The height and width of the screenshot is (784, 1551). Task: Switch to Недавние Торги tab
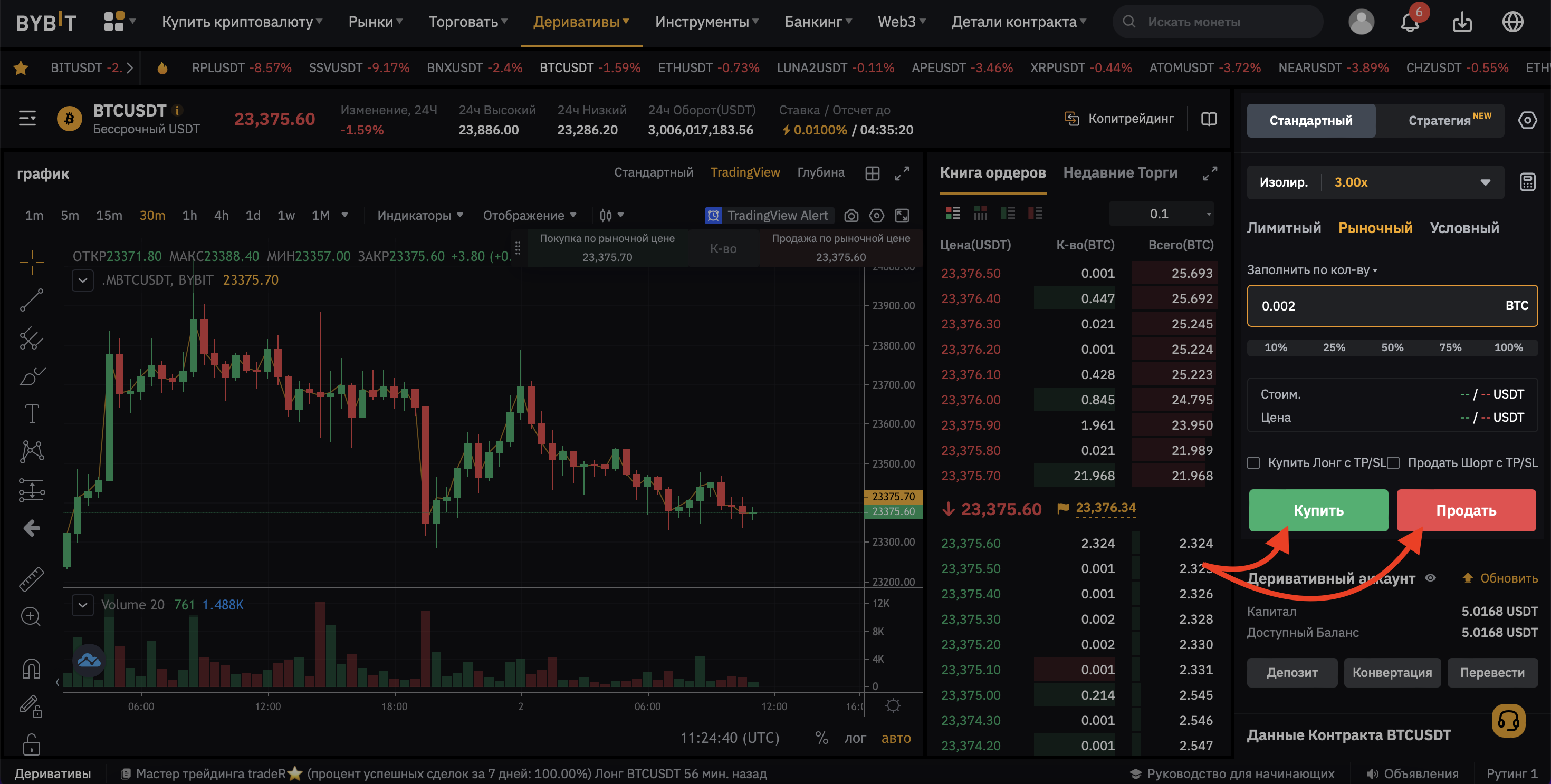[1120, 173]
